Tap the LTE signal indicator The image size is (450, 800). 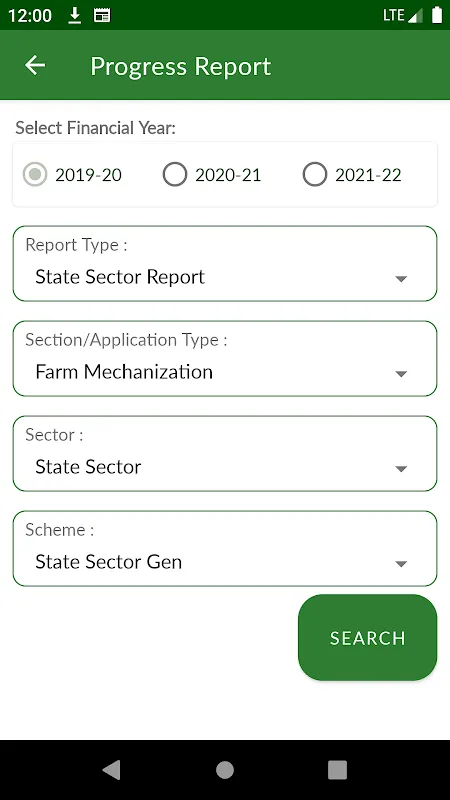pos(403,16)
